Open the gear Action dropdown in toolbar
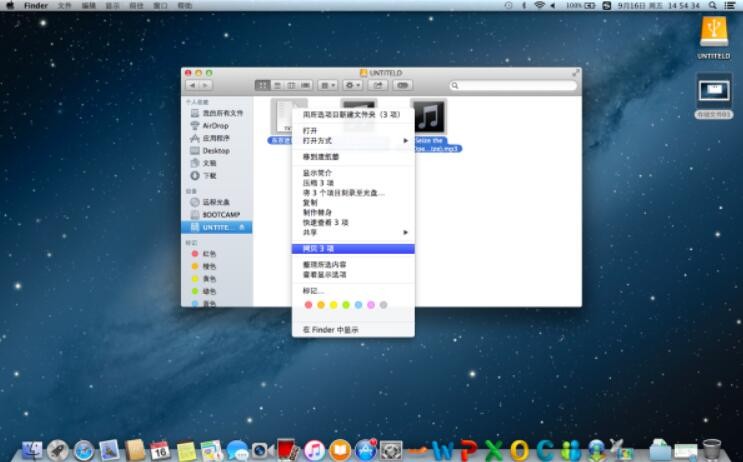 (353, 86)
